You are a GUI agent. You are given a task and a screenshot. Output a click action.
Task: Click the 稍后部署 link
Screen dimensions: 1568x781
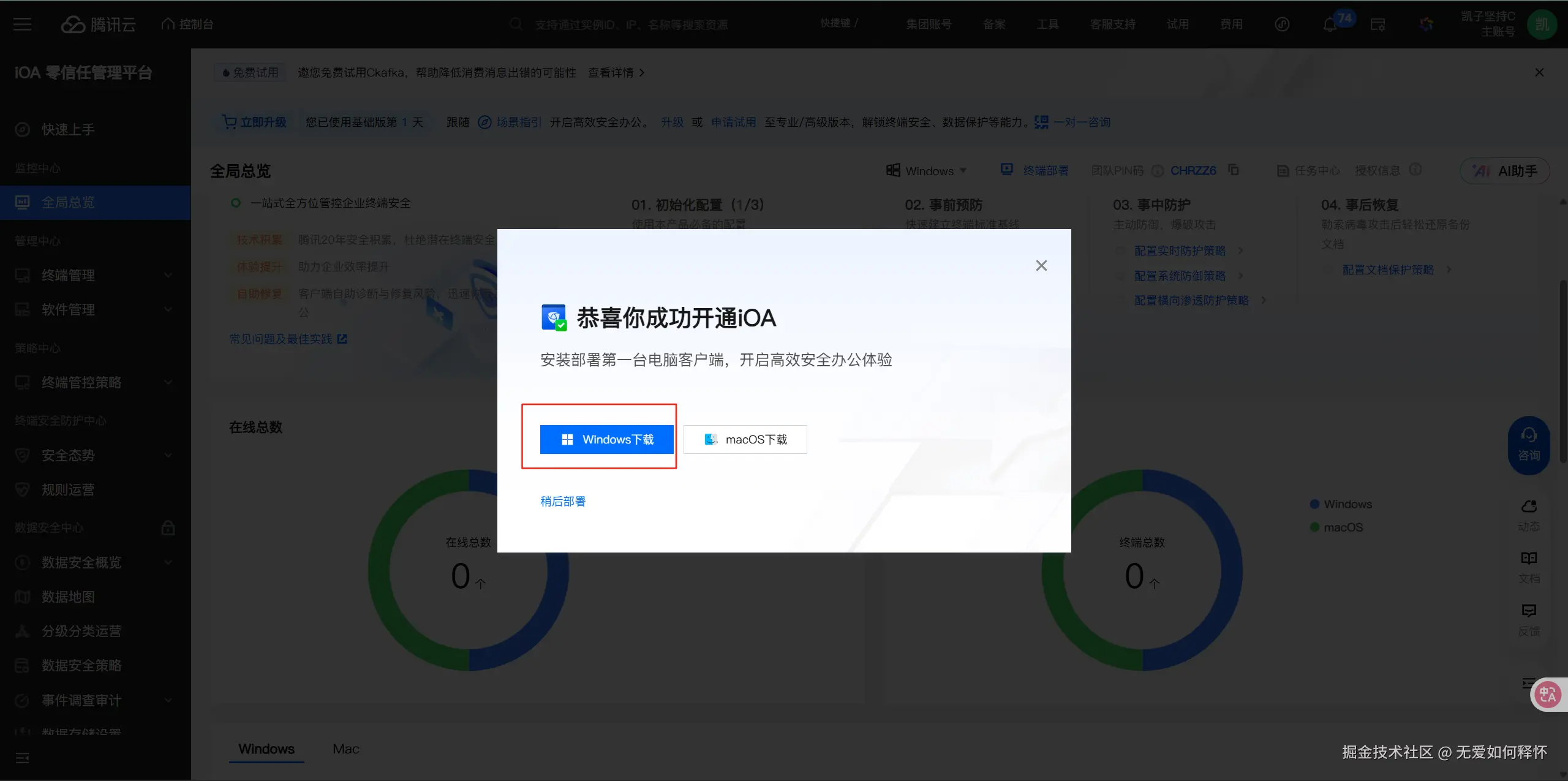(x=562, y=501)
